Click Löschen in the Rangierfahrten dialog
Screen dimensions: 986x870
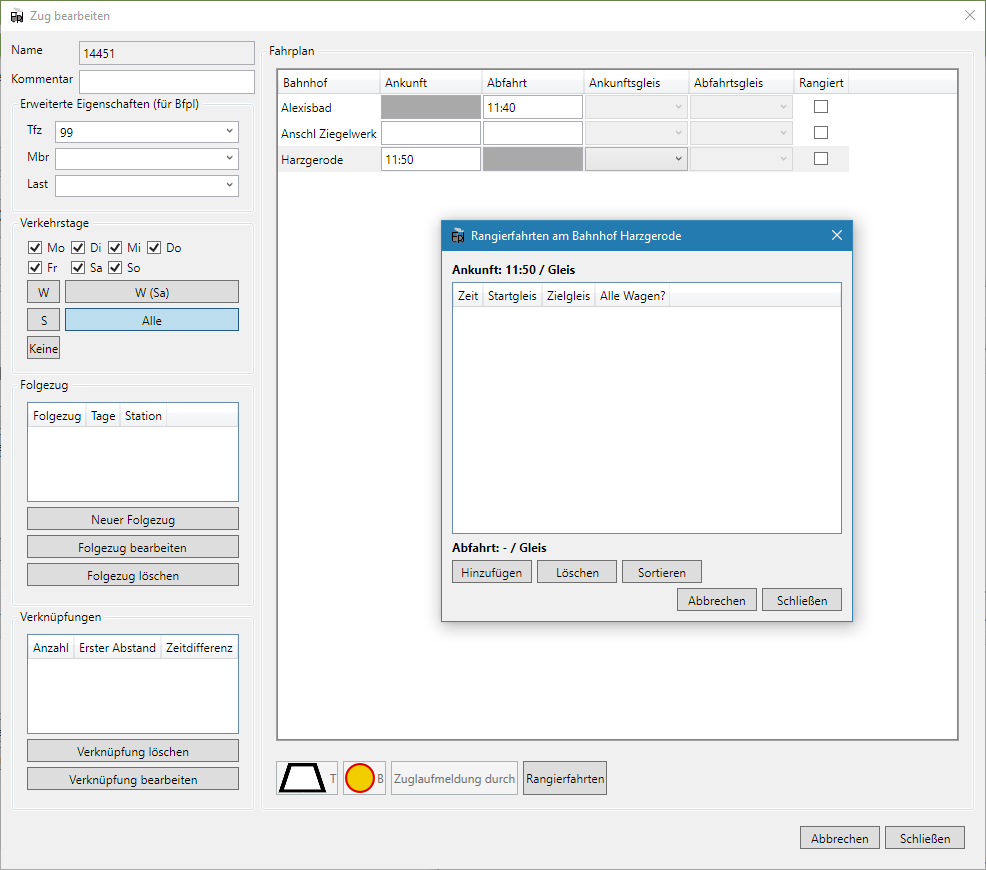[577, 572]
